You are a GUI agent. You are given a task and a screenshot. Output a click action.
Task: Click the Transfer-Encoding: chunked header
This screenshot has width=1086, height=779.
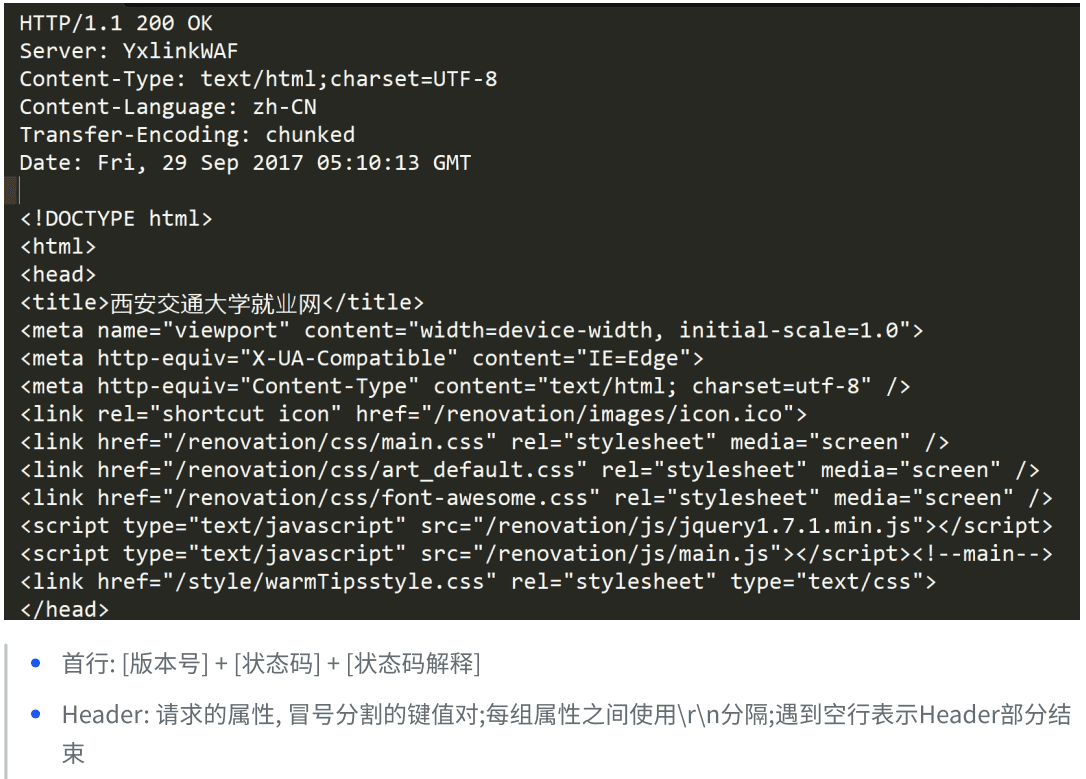pos(187,135)
